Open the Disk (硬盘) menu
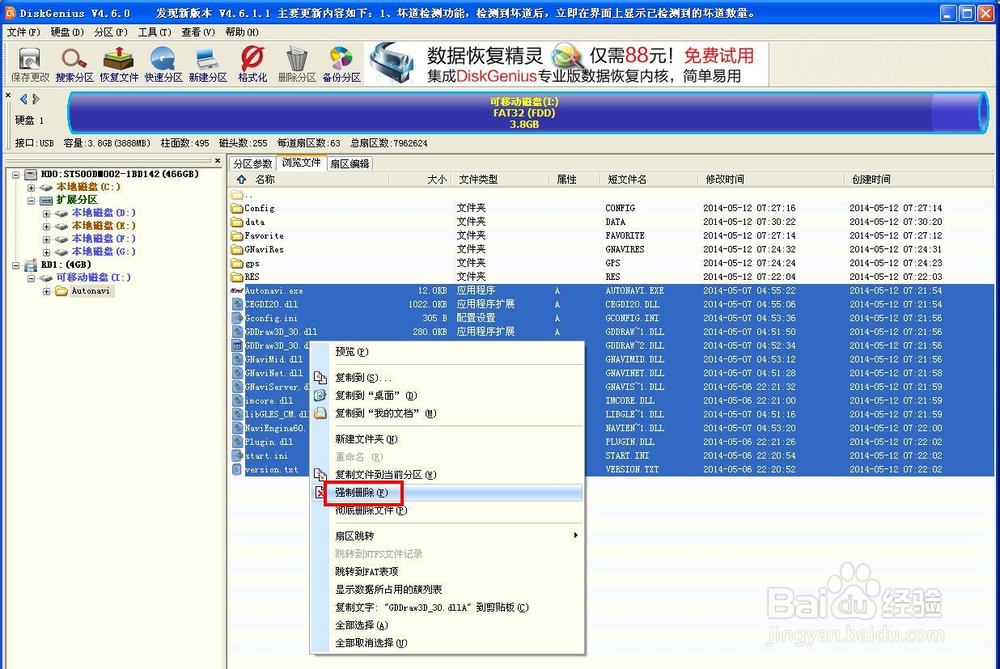The height and width of the screenshot is (669, 1000). [x=67, y=32]
